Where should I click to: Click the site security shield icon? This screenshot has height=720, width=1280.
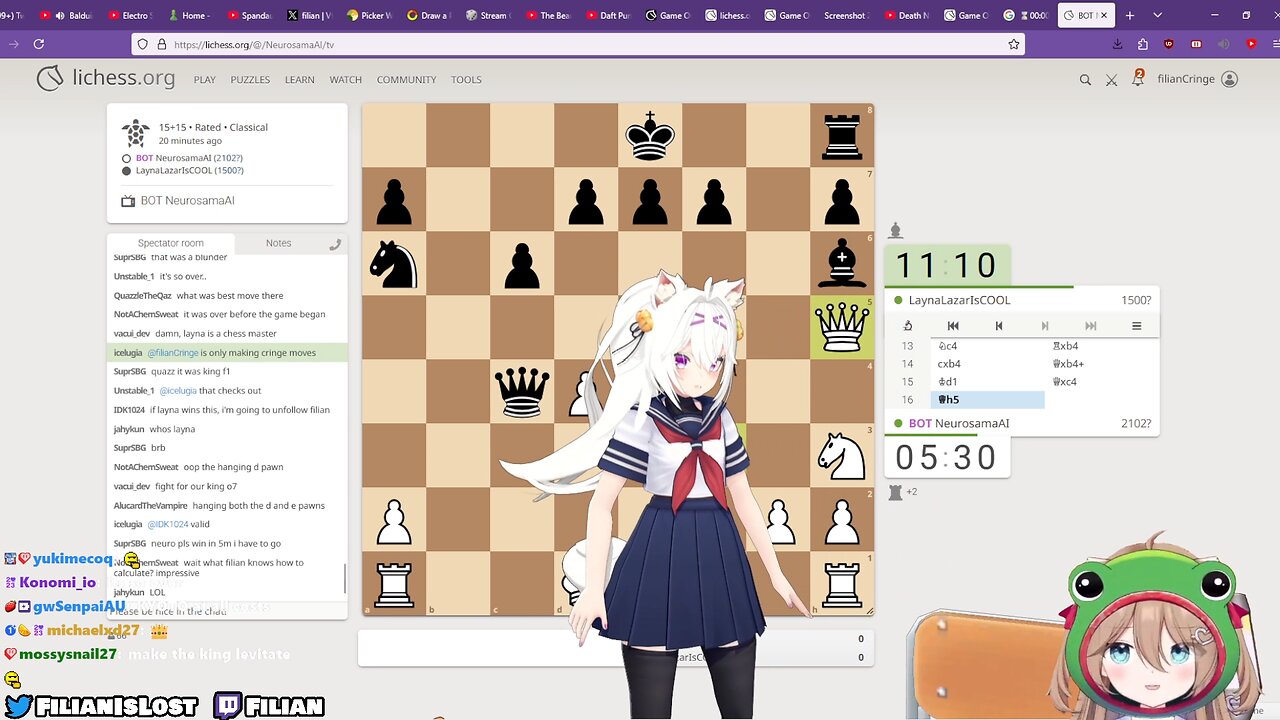coord(143,44)
